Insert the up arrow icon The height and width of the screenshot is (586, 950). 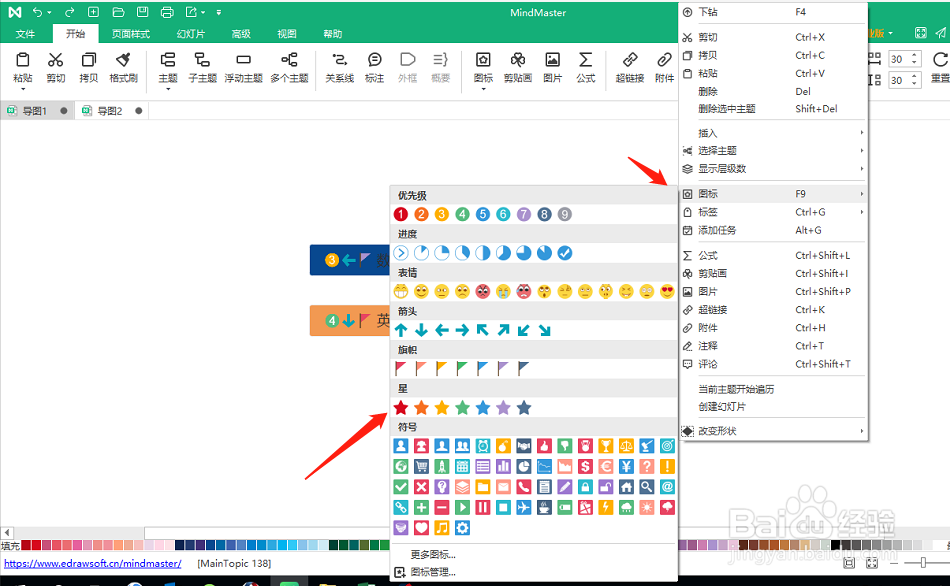pos(400,330)
